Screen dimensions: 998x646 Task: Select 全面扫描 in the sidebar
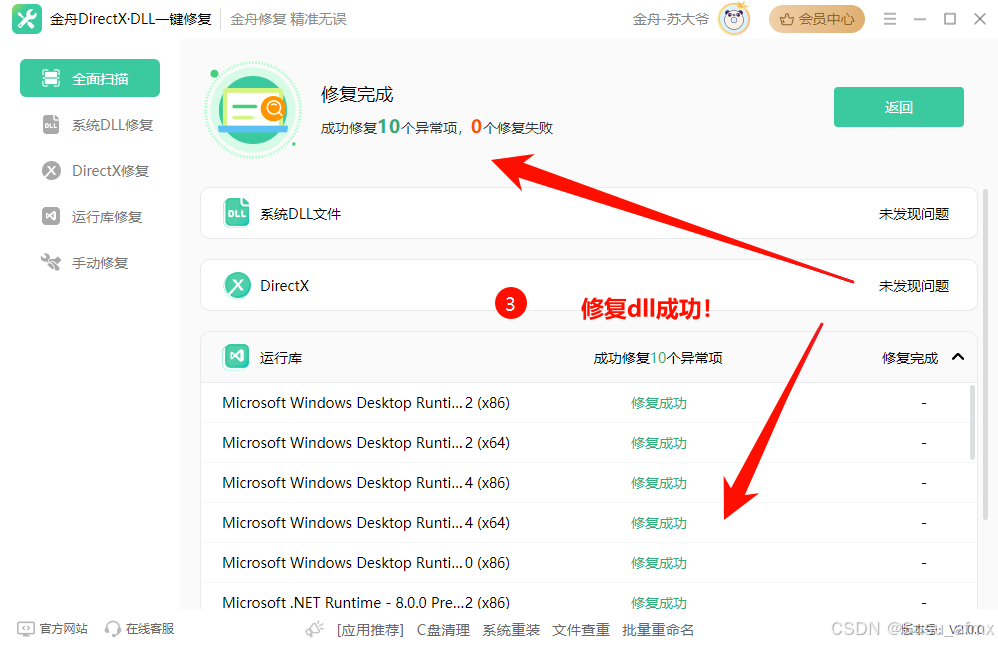click(90, 78)
